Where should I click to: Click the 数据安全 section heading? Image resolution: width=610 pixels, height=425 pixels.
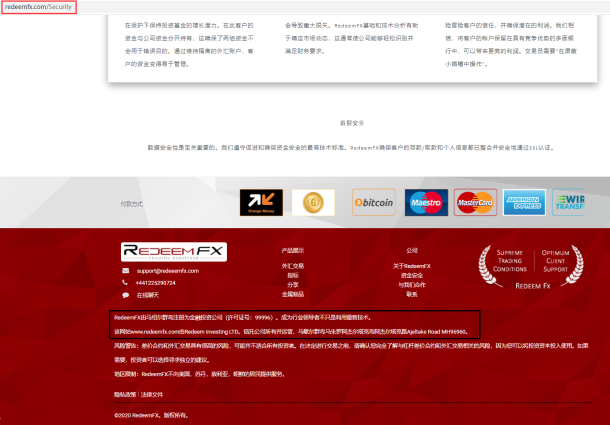(x=352, y=123)
